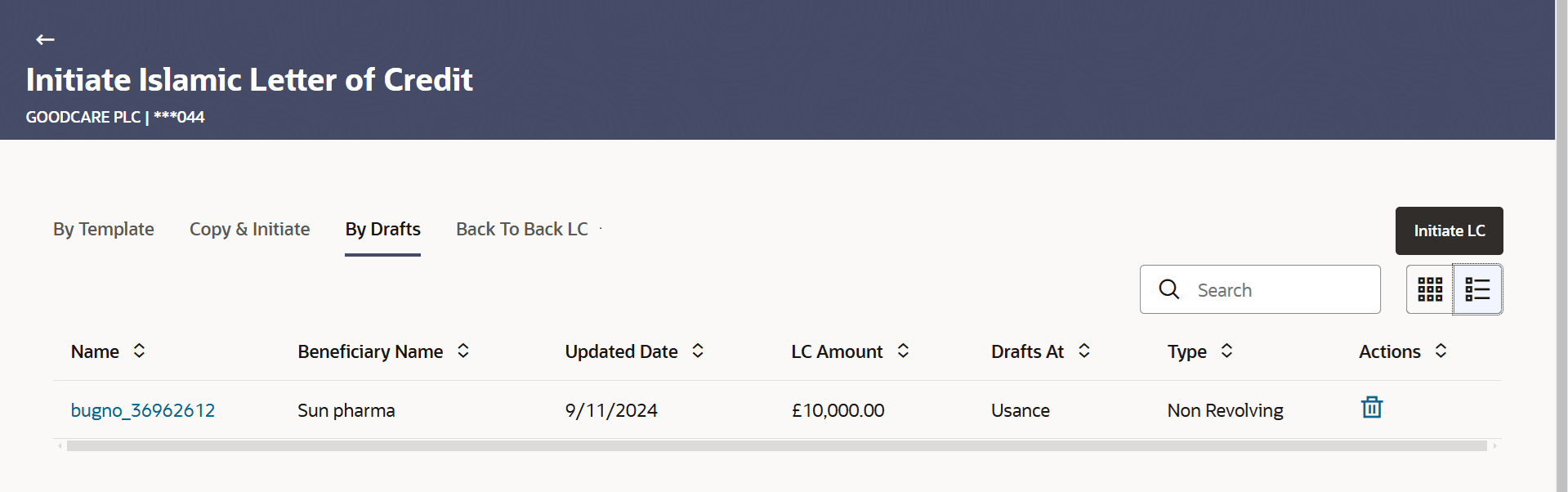The image size is (1568, 492).
Task: Sort by LC Amount arrows
Action: [903, 351]
